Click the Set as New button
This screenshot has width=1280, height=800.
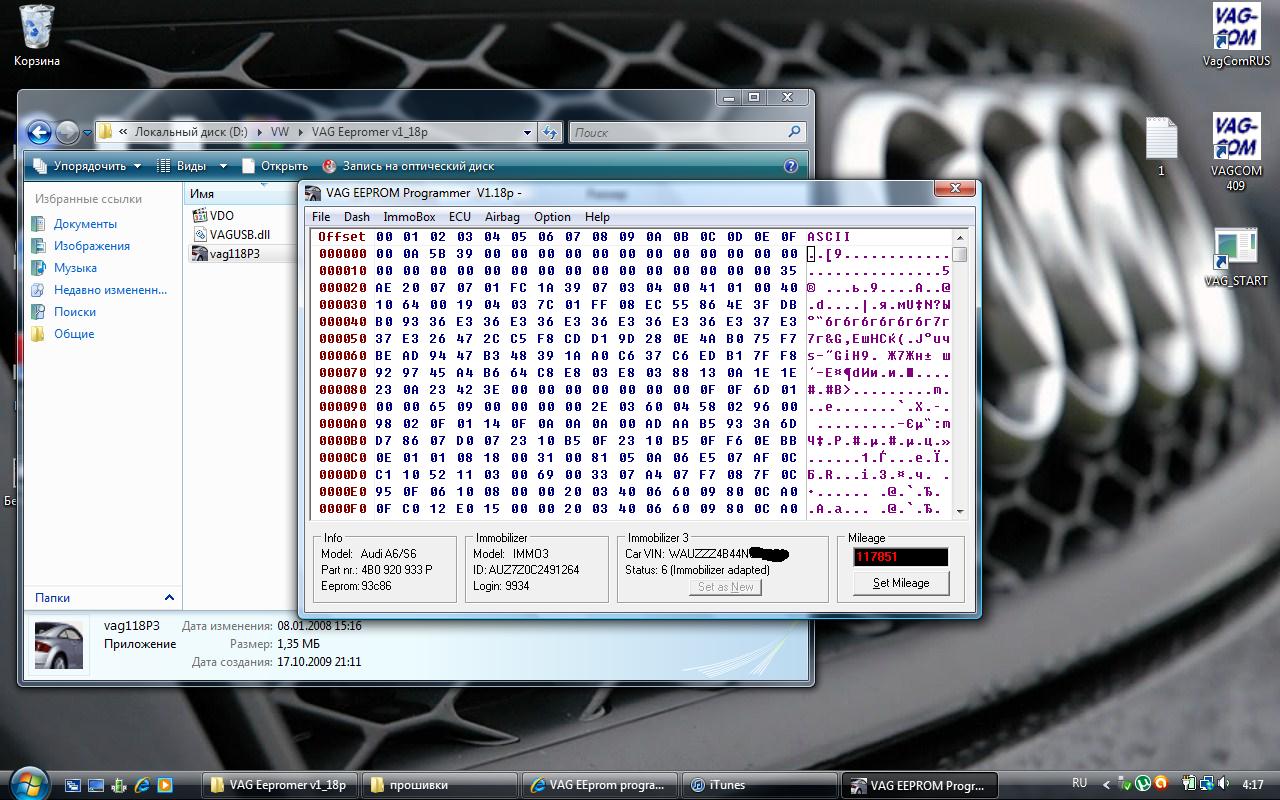726,587
